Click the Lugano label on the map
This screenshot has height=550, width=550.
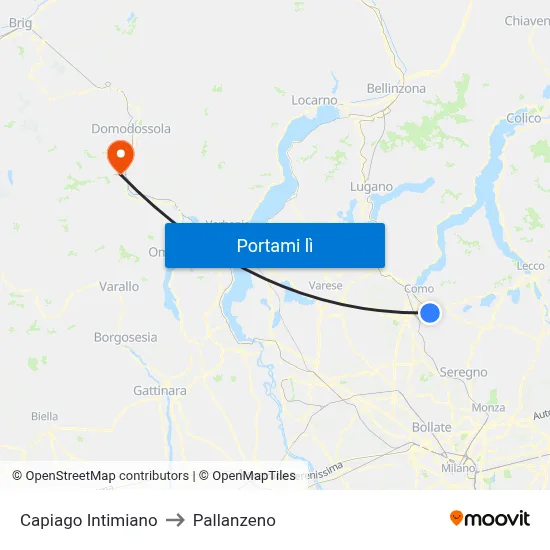[371, 187]
